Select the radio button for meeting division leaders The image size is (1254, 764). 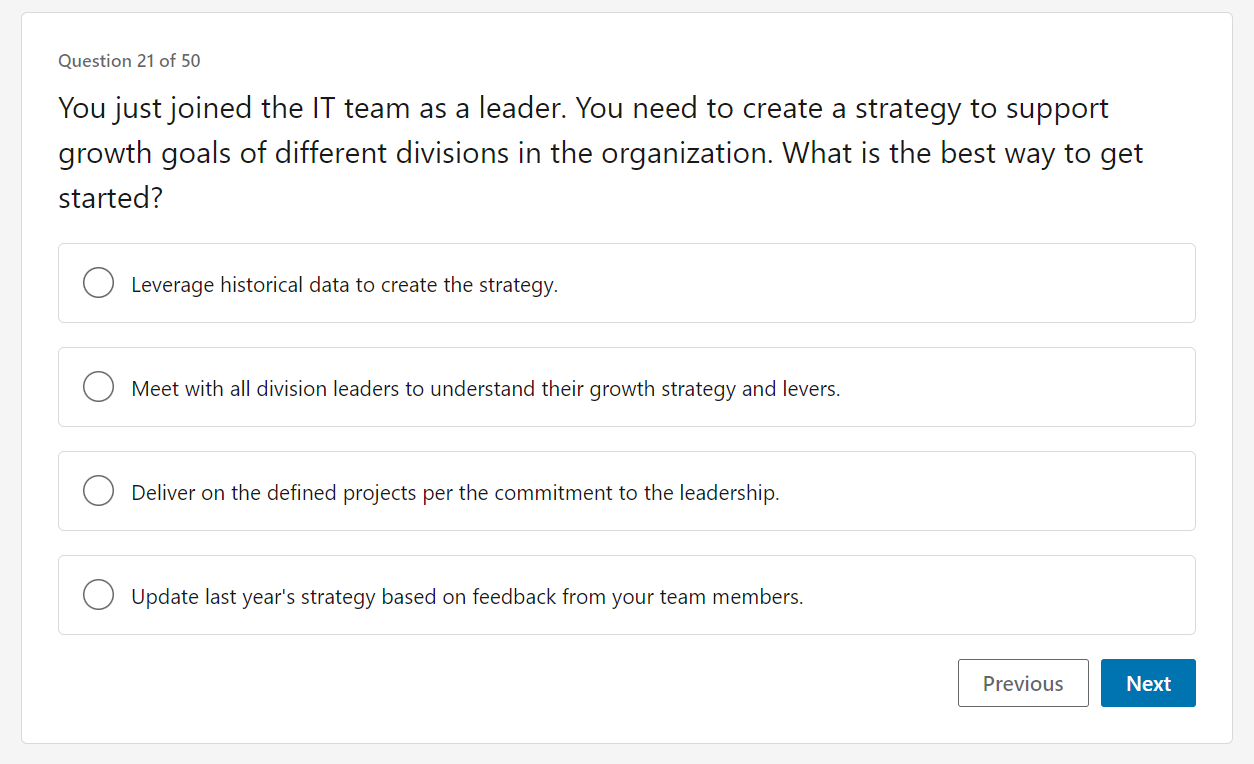pyautogui.click(x=98, y=386)
